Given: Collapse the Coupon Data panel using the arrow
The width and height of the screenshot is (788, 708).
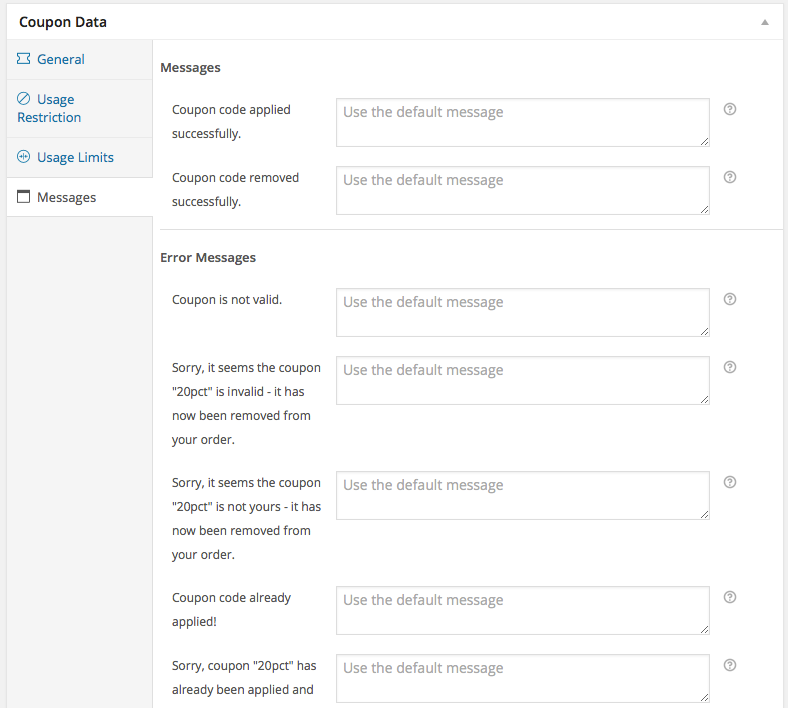Looking at the screenshot, I should [765, 22].
